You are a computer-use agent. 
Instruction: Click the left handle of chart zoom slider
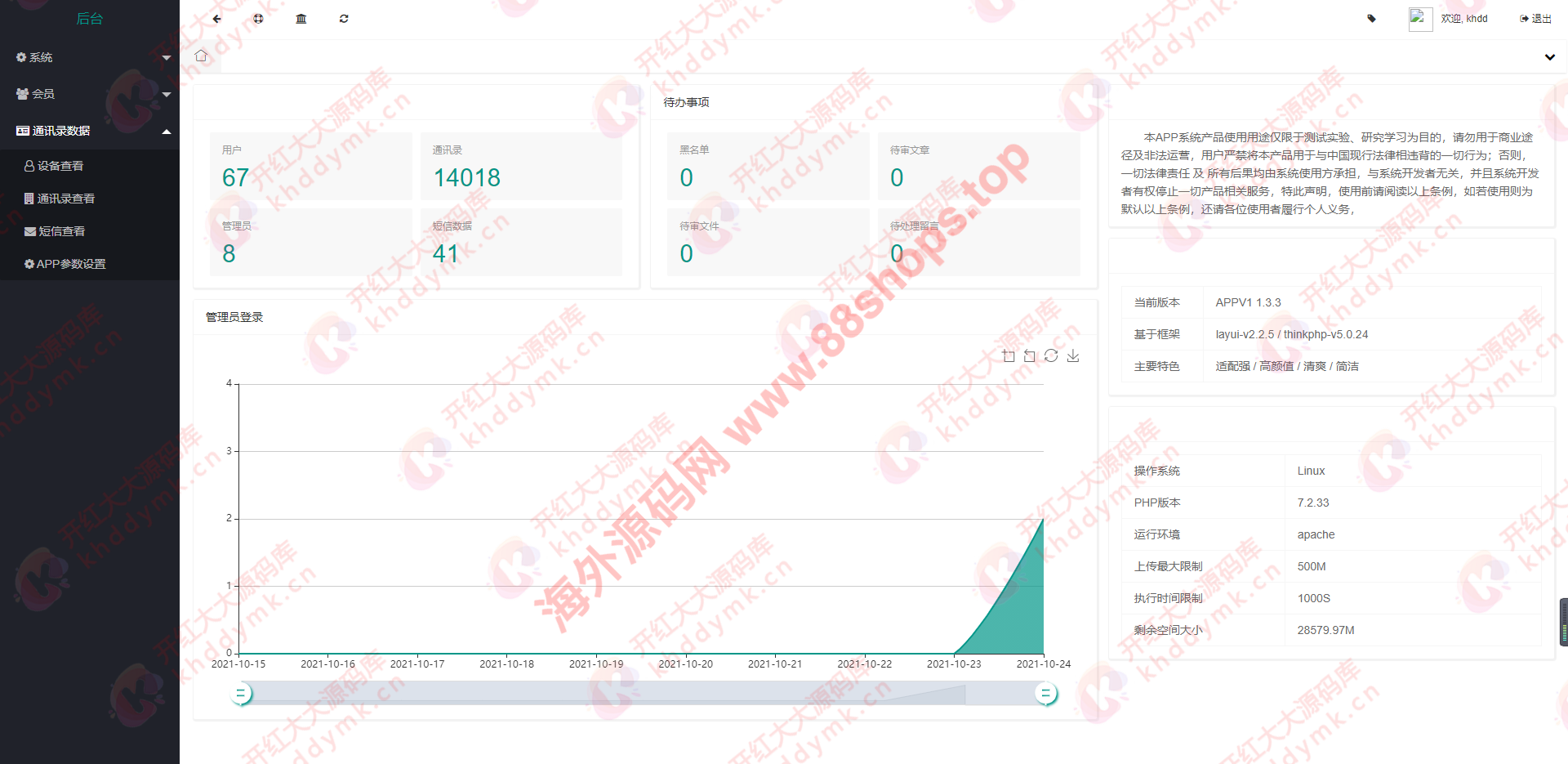click(240, 694)
